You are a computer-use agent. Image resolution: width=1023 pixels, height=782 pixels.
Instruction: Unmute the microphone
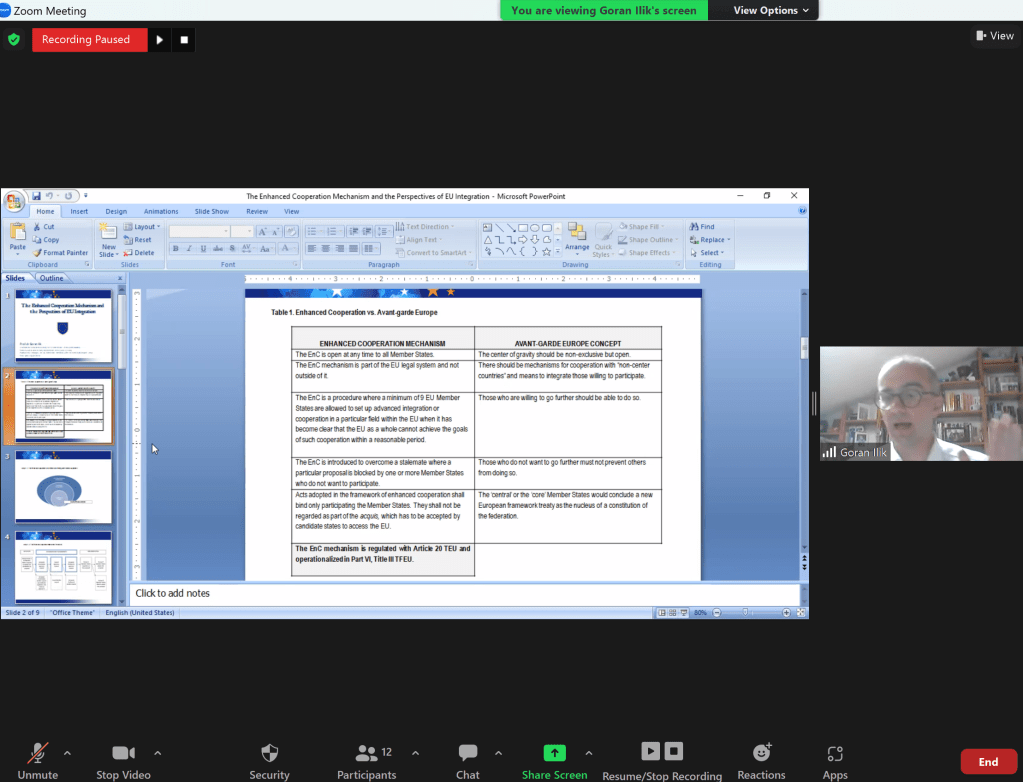[38, 753]
